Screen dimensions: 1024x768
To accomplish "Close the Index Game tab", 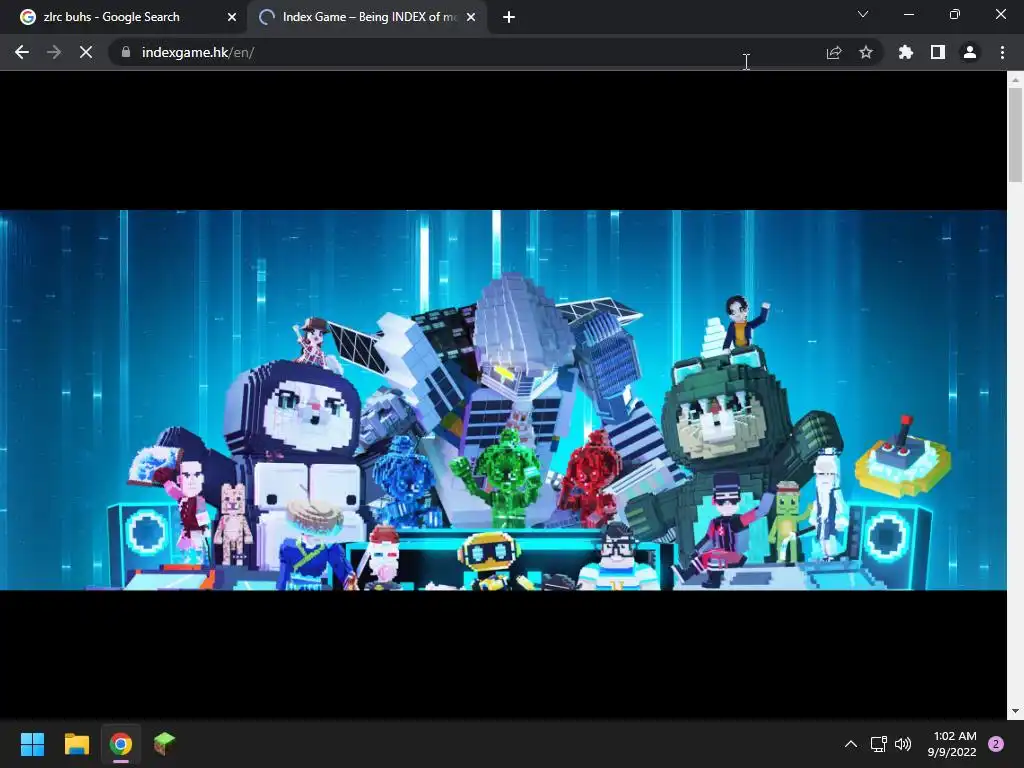I will click(471, 17).
